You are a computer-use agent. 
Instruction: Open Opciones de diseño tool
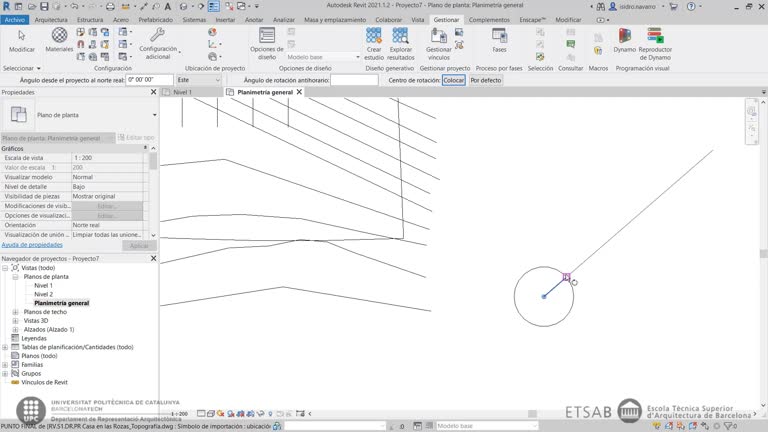coord(267,41)
